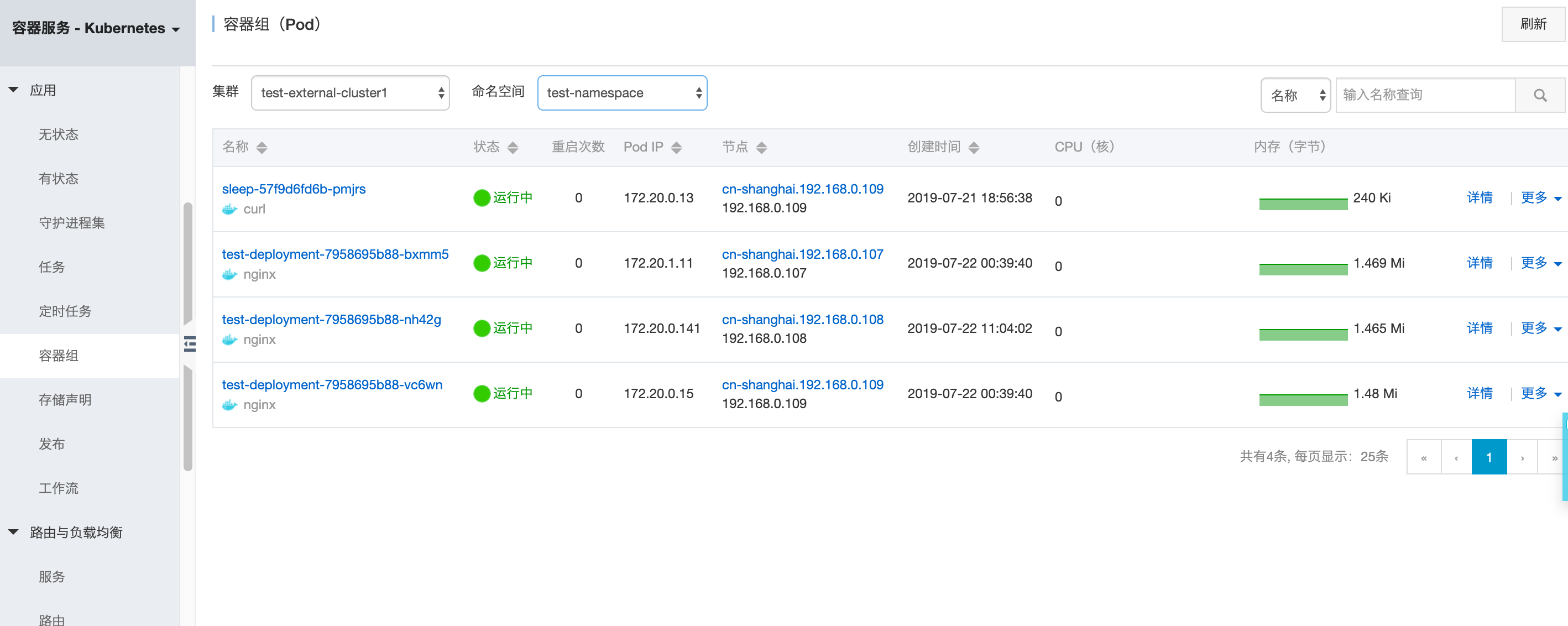Open the test-namespace namespace dropdown

tap(621, 93)
